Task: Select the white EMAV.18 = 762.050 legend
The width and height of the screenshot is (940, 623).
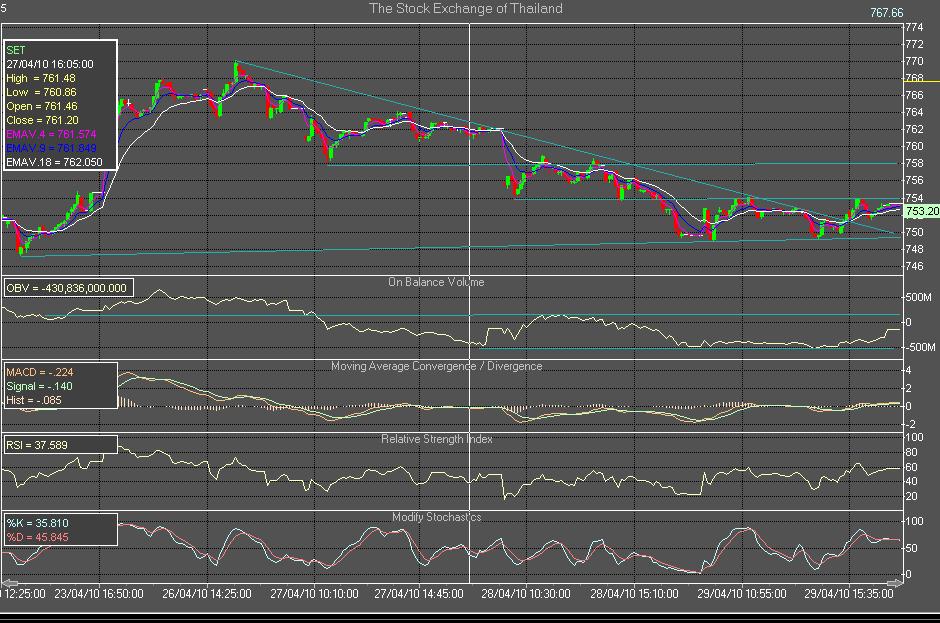Action: 54,162
